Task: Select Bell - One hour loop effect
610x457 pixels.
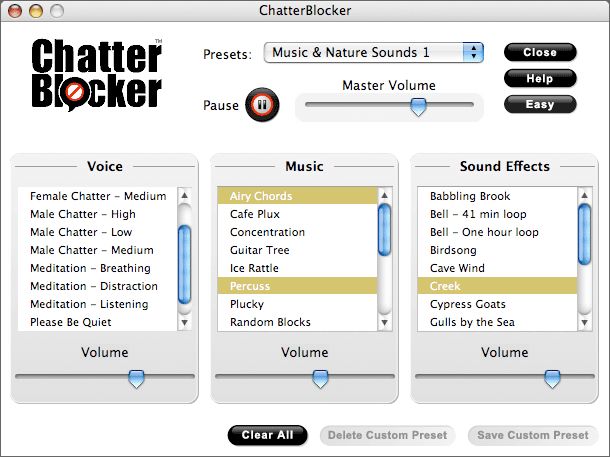Action: (497, 232)
